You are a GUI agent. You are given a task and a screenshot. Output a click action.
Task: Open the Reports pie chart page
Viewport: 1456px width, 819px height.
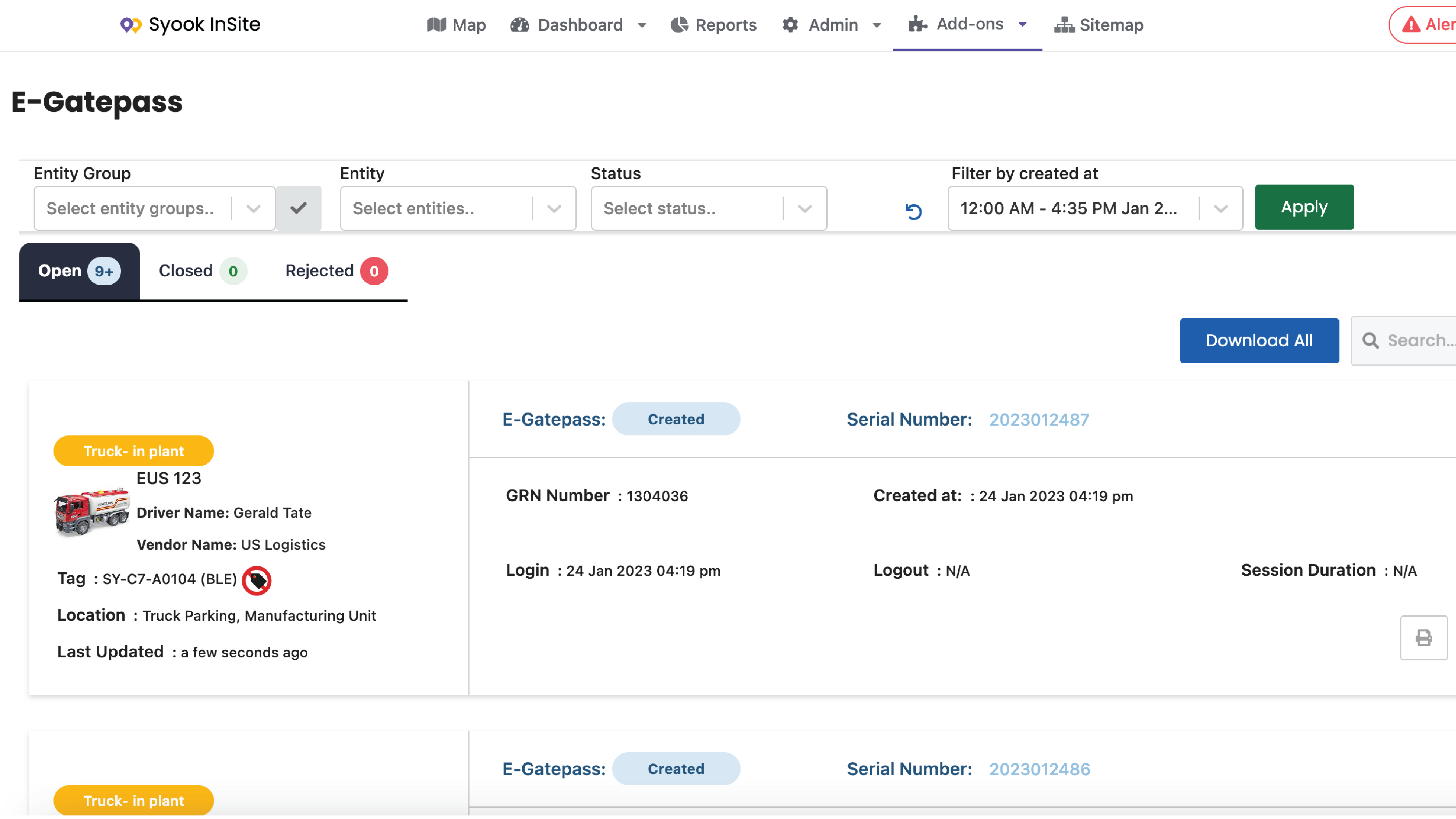coord(713,25)
